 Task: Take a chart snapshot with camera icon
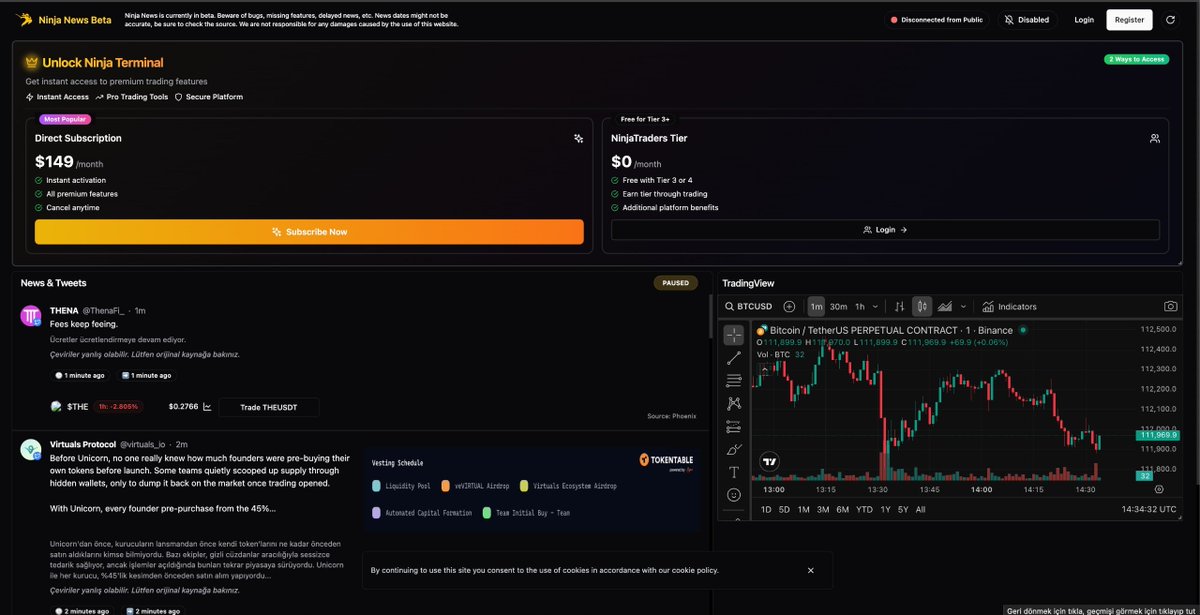(1170, 307)
